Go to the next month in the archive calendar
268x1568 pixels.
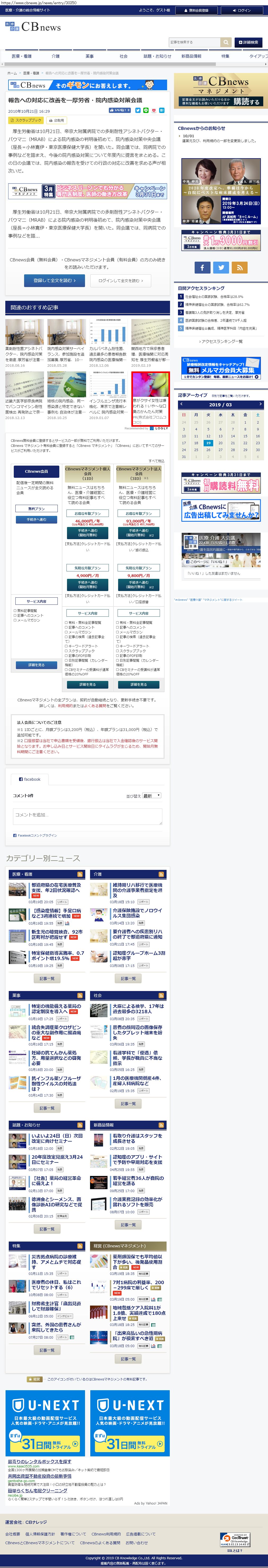coord(260,404)
